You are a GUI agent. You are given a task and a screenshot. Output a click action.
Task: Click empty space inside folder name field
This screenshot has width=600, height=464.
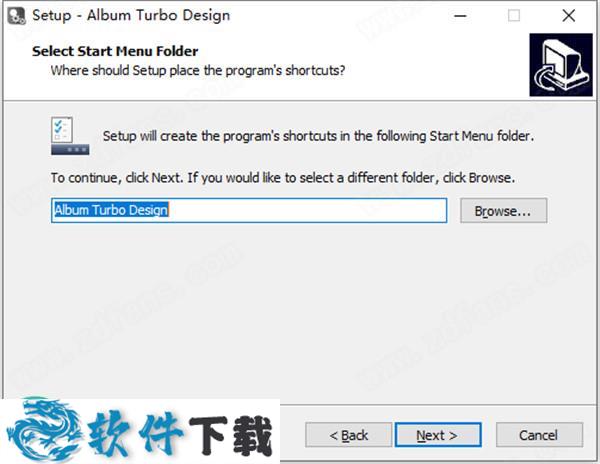[306, 210]
